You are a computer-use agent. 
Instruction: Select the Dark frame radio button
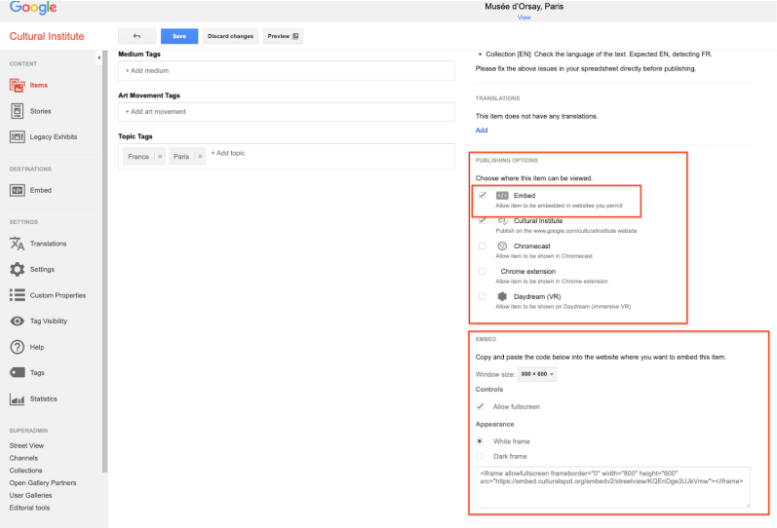click(480, 456)
